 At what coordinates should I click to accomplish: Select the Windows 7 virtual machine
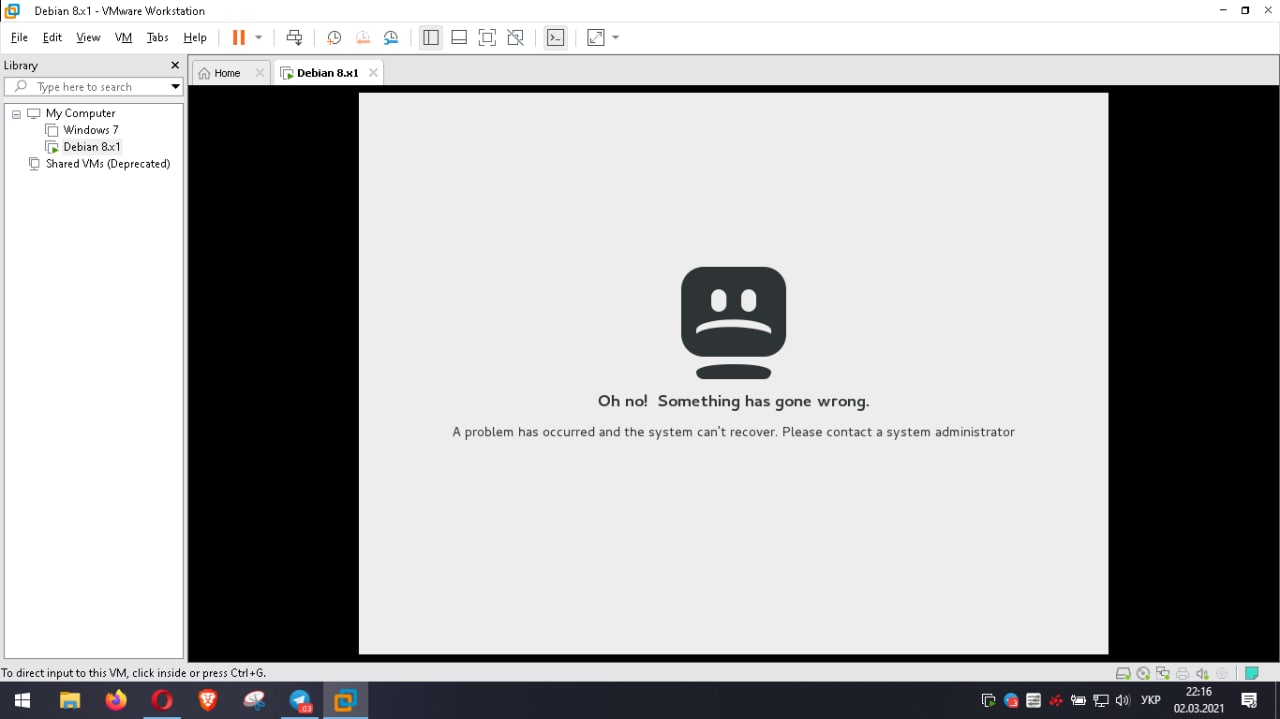click(x=90, y=130)
